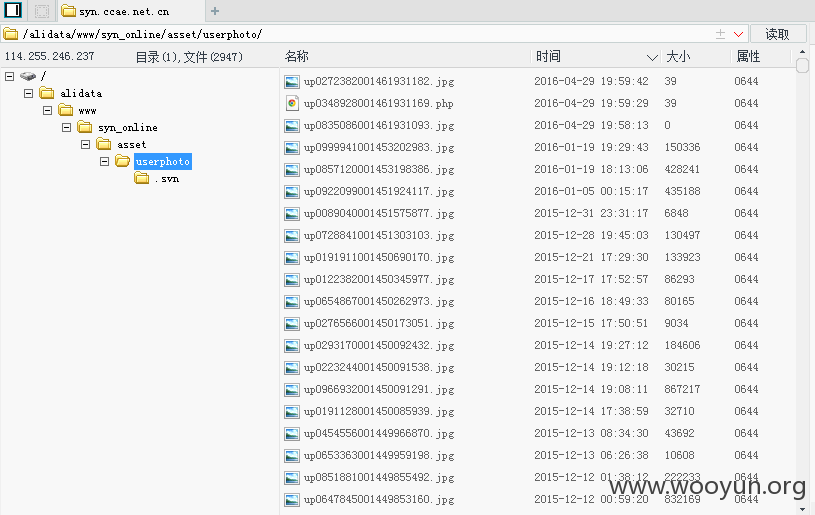Click image icon of up0835086001461931093.jpg
815x515 pixels.
click(x=292, y=126)
